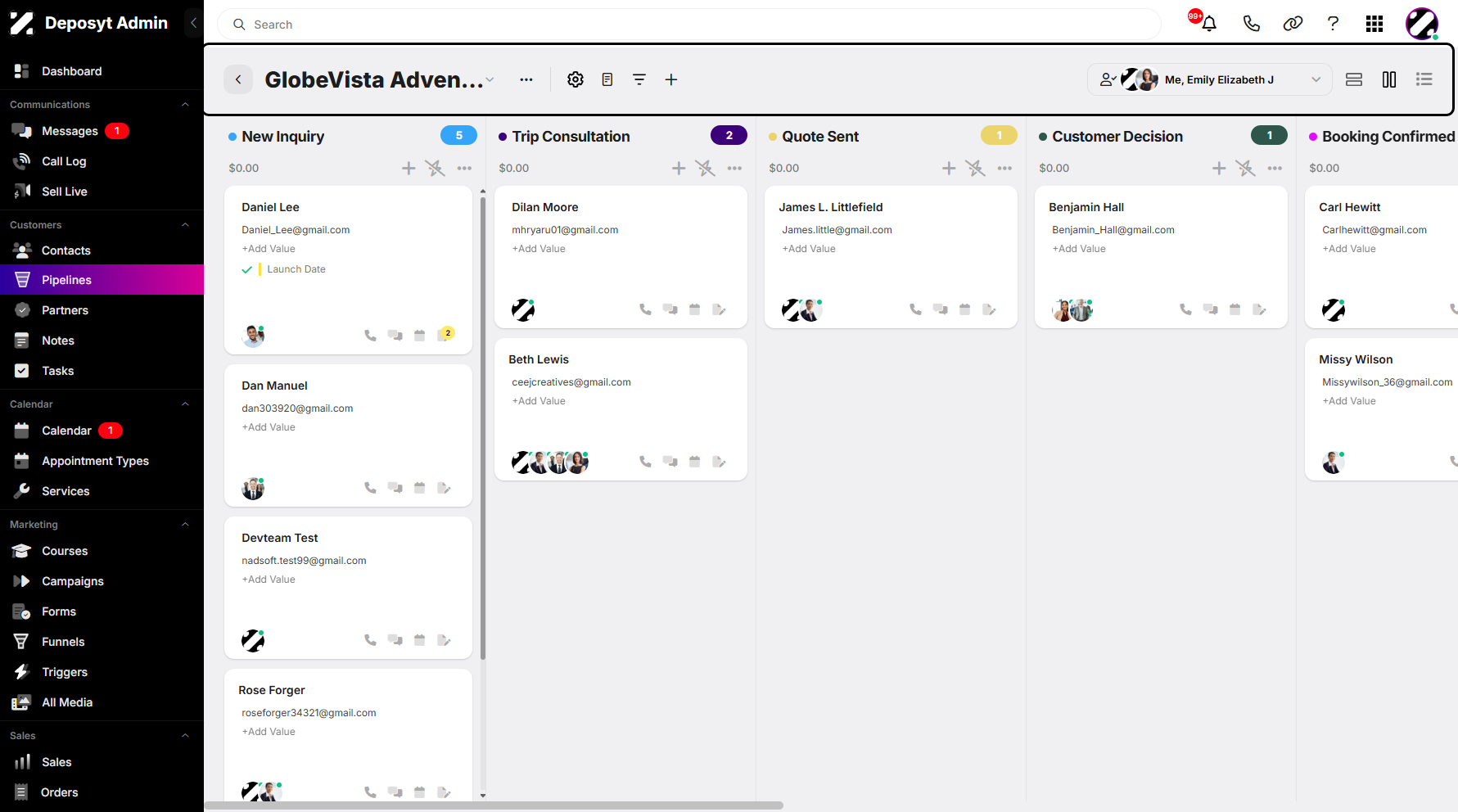
Task: Open note icon on Dan Manuel card
Action: pyautogui.click(x=444, y=488)
